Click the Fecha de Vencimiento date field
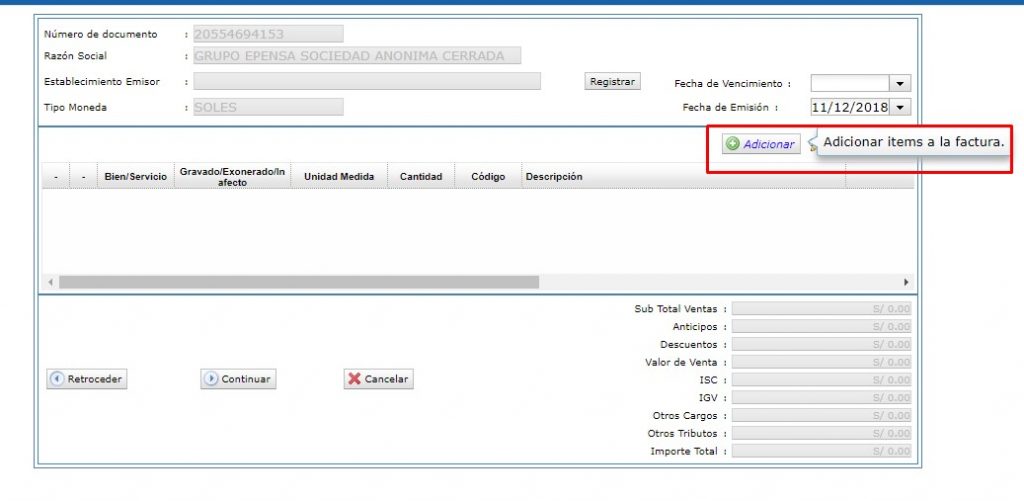 coord(850,84)
